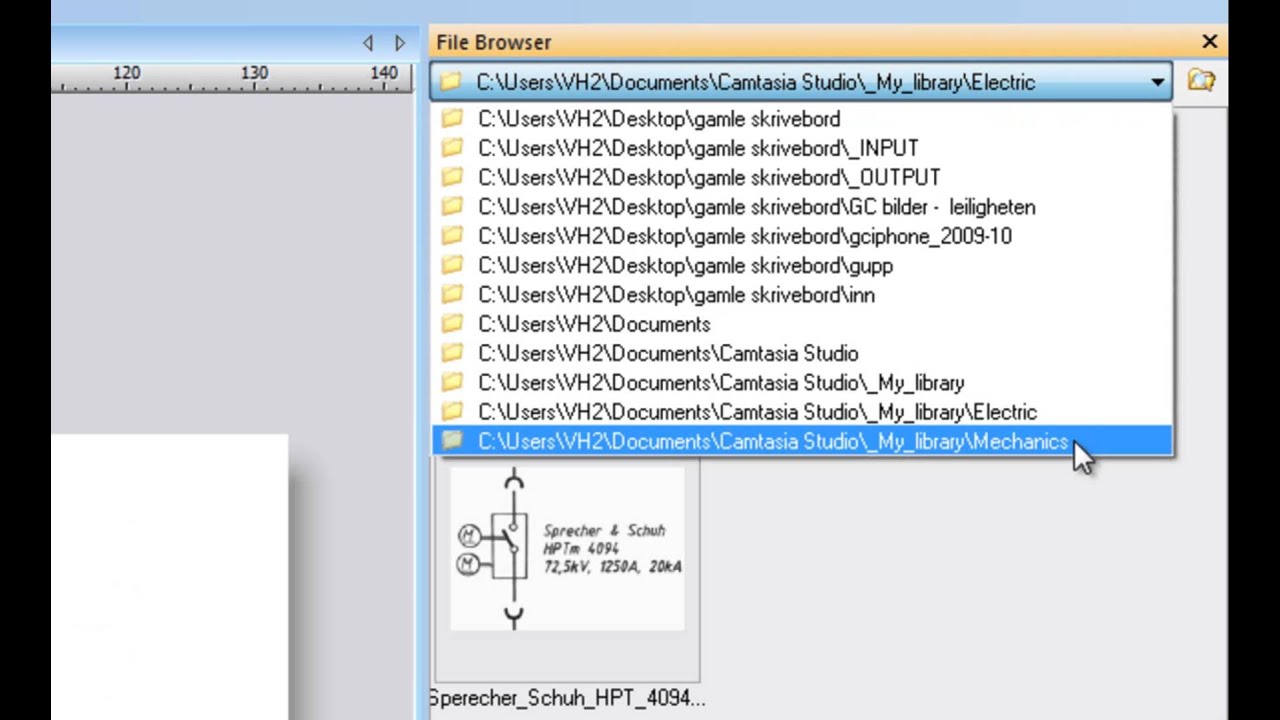Select the _My_library\Electric folder entry in list
Viewport: 1280px width, 720px height.
click(x=801, y=412)
